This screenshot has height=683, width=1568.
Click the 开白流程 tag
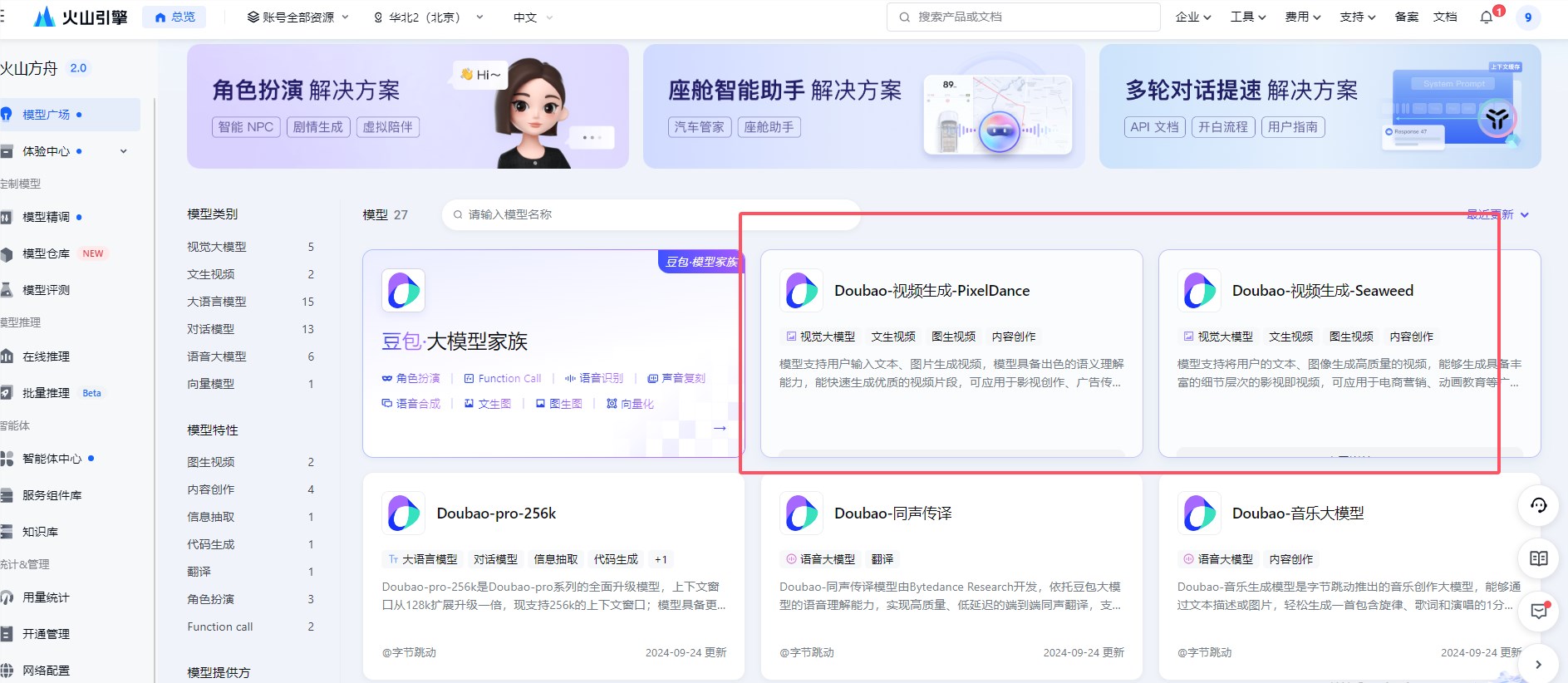point(1223,127)
